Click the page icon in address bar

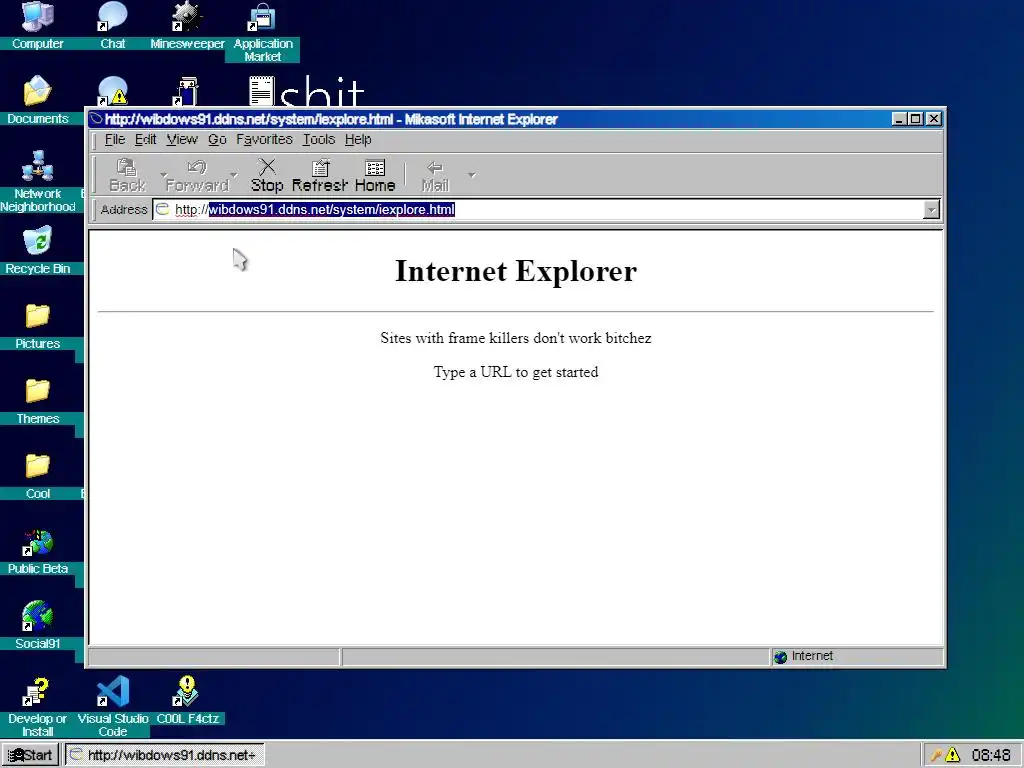[x=163, y=209]
